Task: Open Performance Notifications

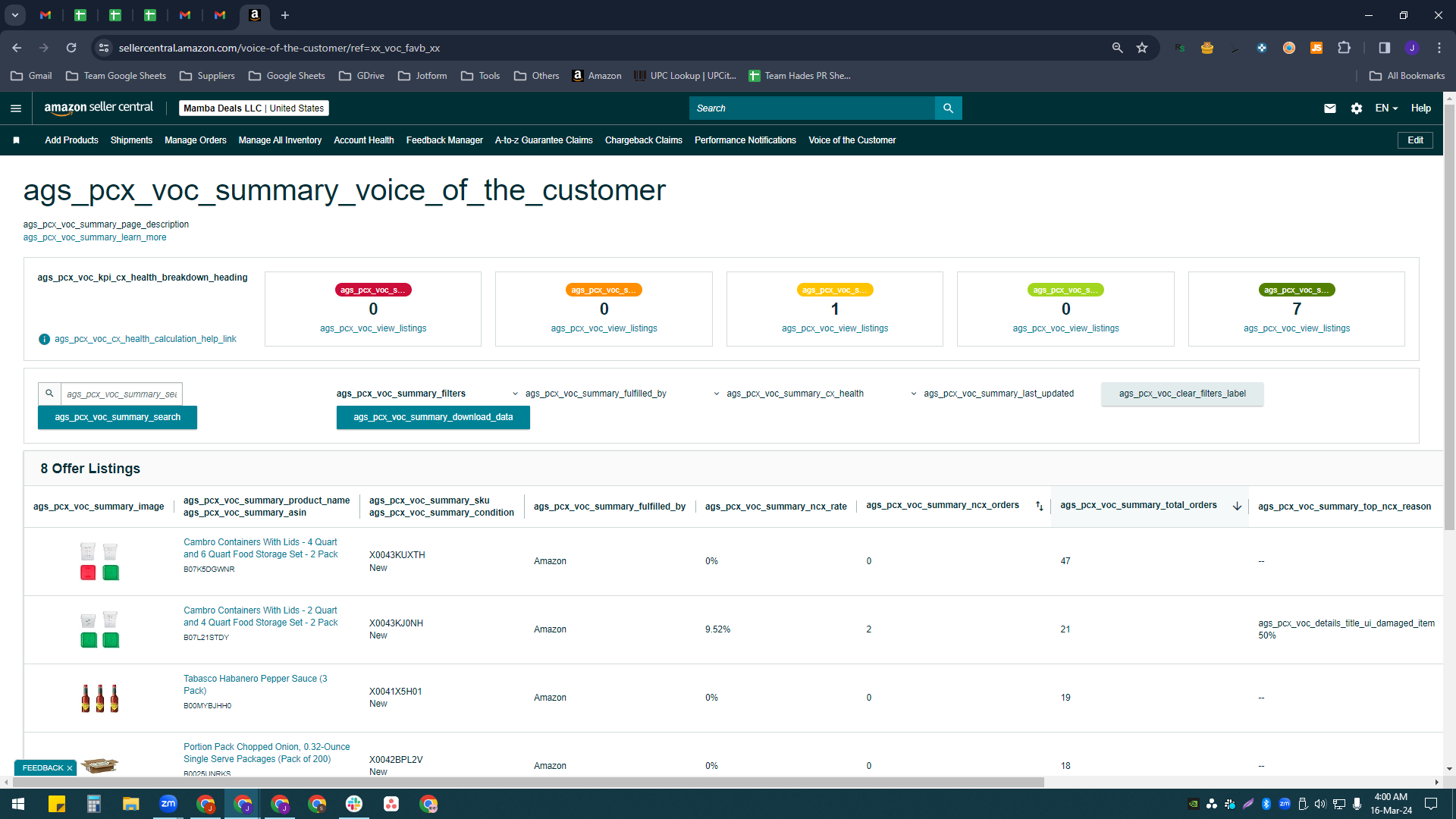Action: (745, 140)
